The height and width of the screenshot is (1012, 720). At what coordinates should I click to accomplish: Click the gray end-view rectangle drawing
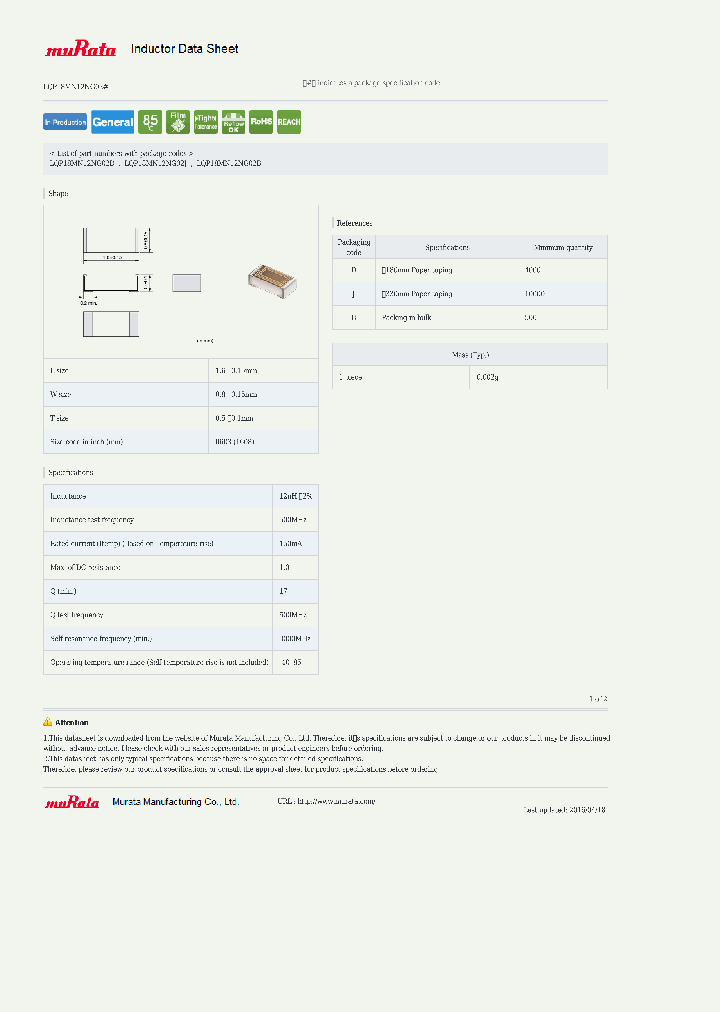(186, 283)
